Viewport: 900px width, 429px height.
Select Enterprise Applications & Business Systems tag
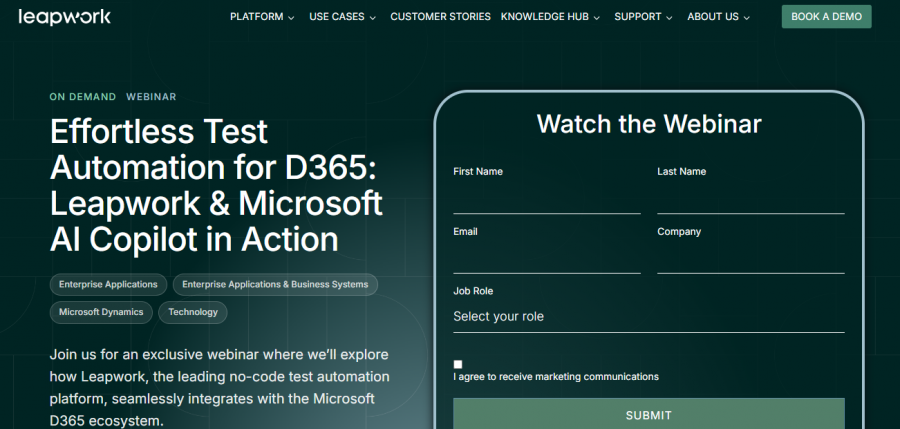pos(275,284)
